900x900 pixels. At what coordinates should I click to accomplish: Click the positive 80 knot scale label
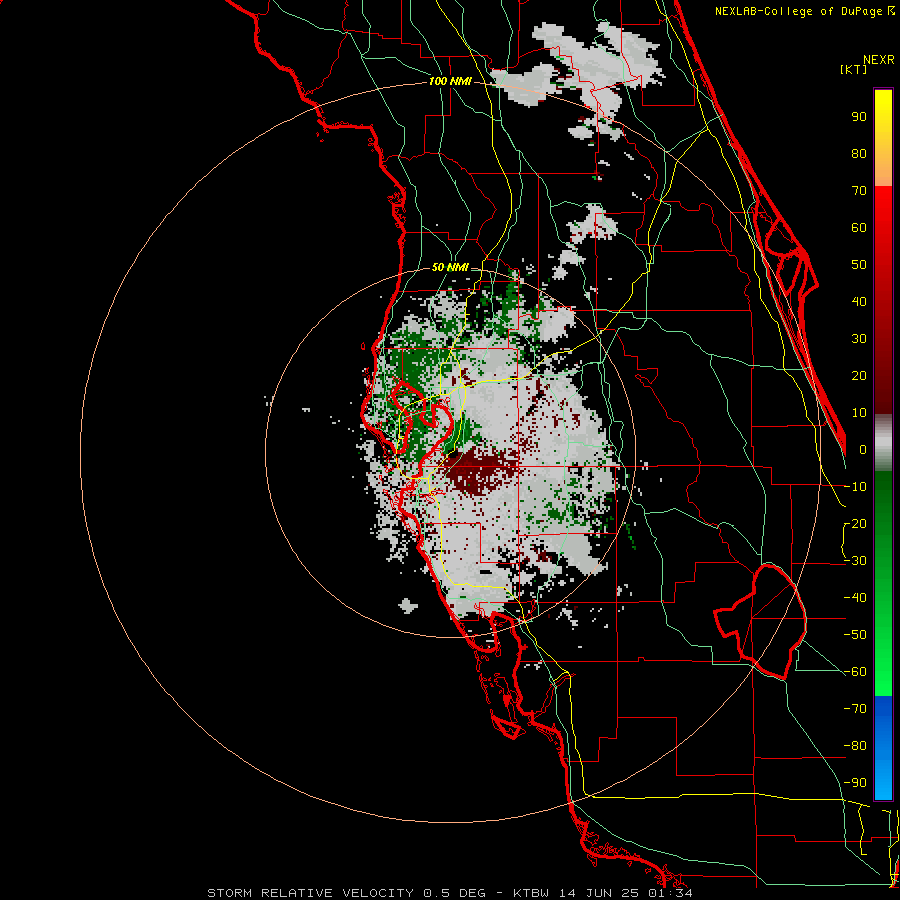pyautogui.click(x=859, y=154)
